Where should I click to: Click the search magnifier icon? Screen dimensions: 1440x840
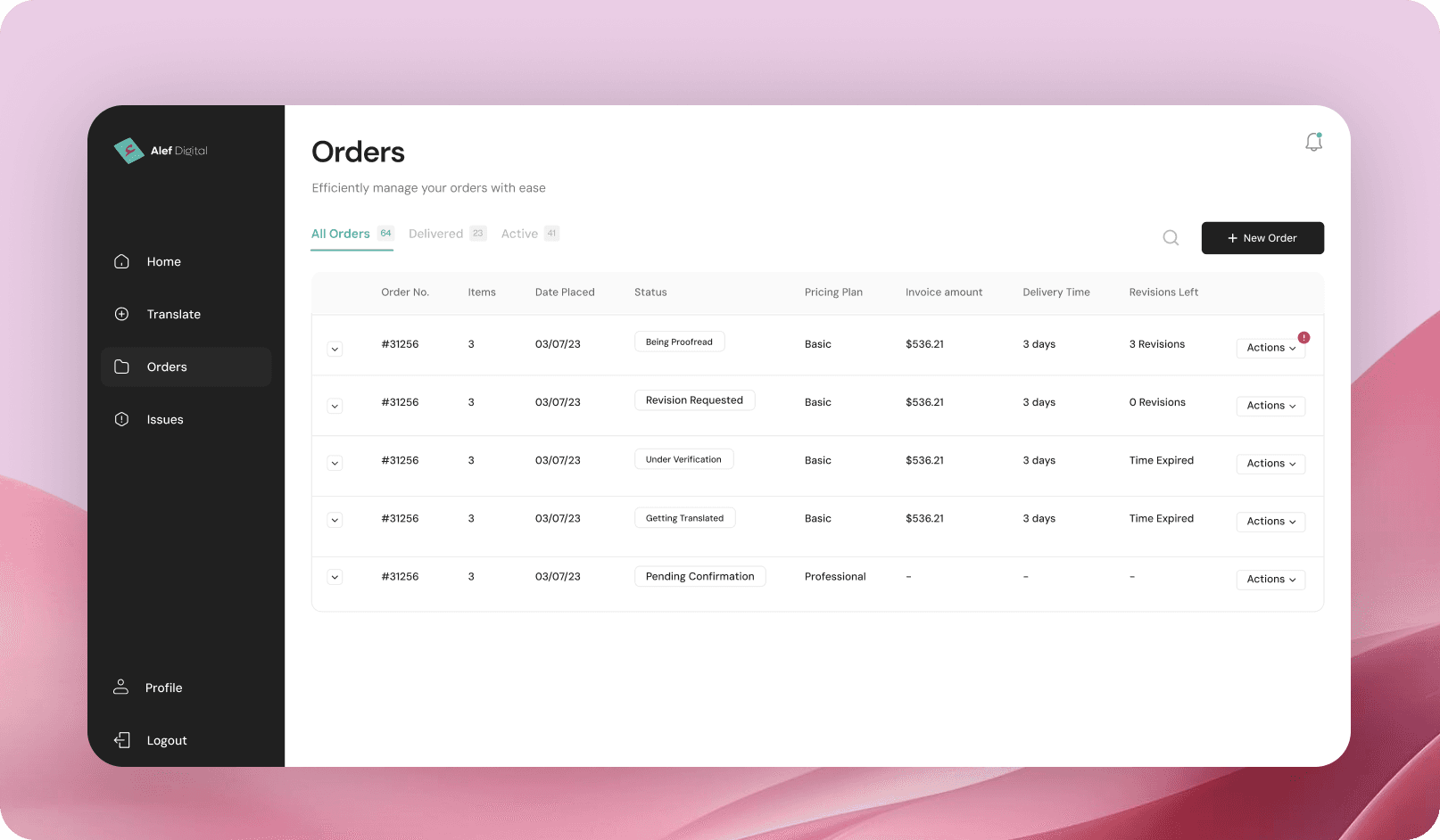[x=1171, y=238]
